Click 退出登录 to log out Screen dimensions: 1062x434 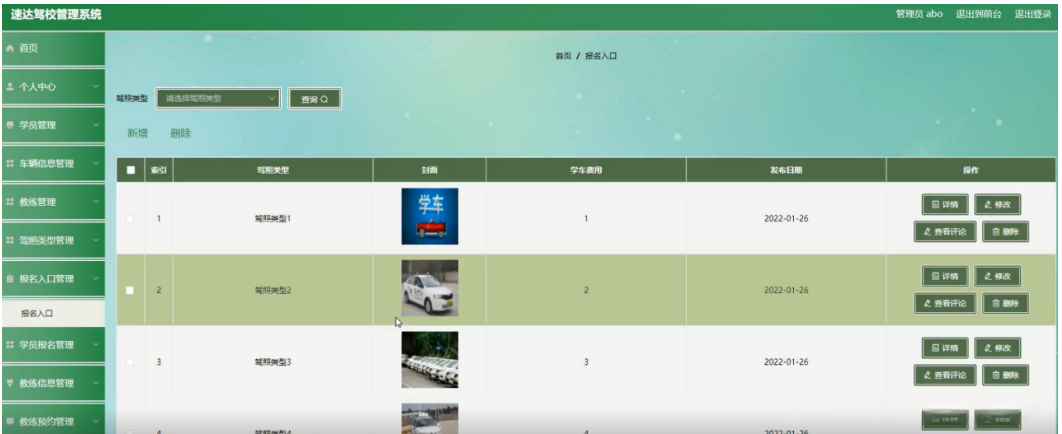point(1032,14)
